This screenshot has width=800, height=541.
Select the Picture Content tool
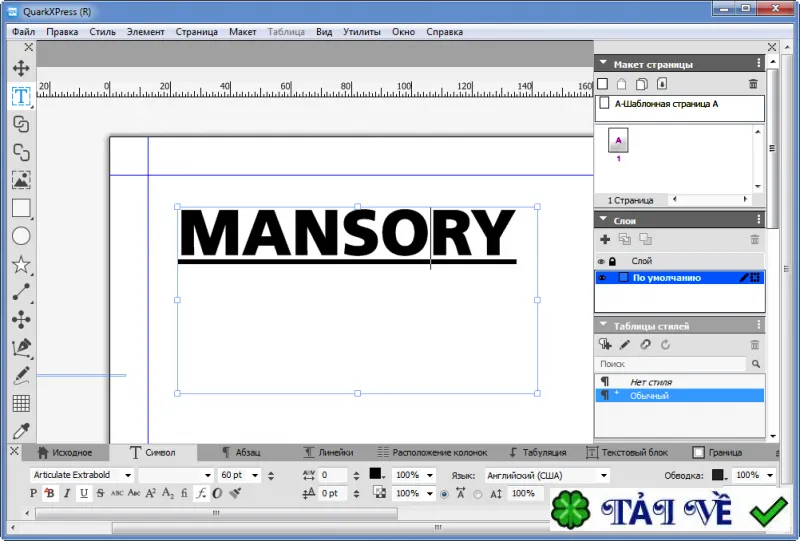pos(21,180)
